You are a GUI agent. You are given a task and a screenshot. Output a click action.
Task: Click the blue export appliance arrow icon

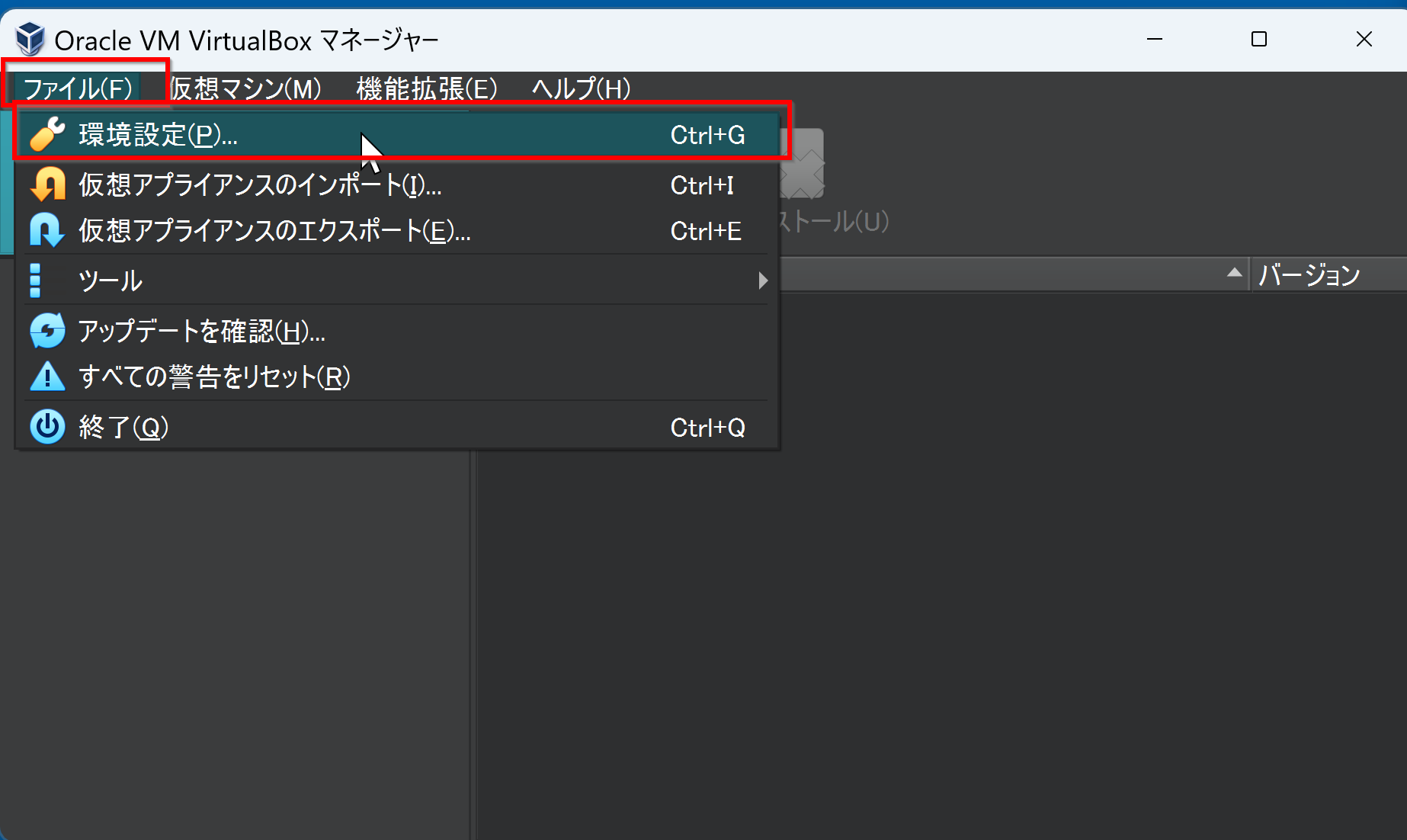pos(47,231)
